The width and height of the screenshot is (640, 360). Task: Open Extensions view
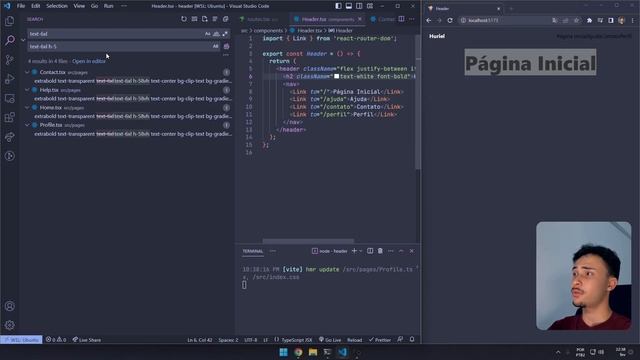(9, 118)
